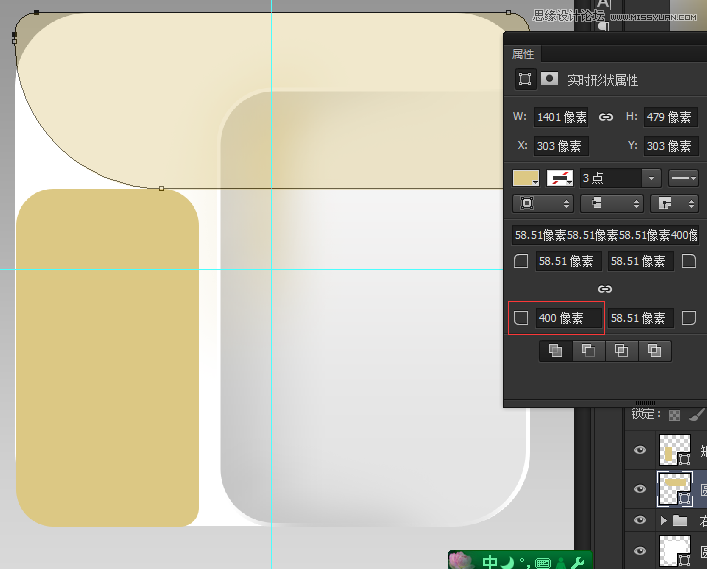
Task: Click the combined corner radii text field
Action: (606, 235)
